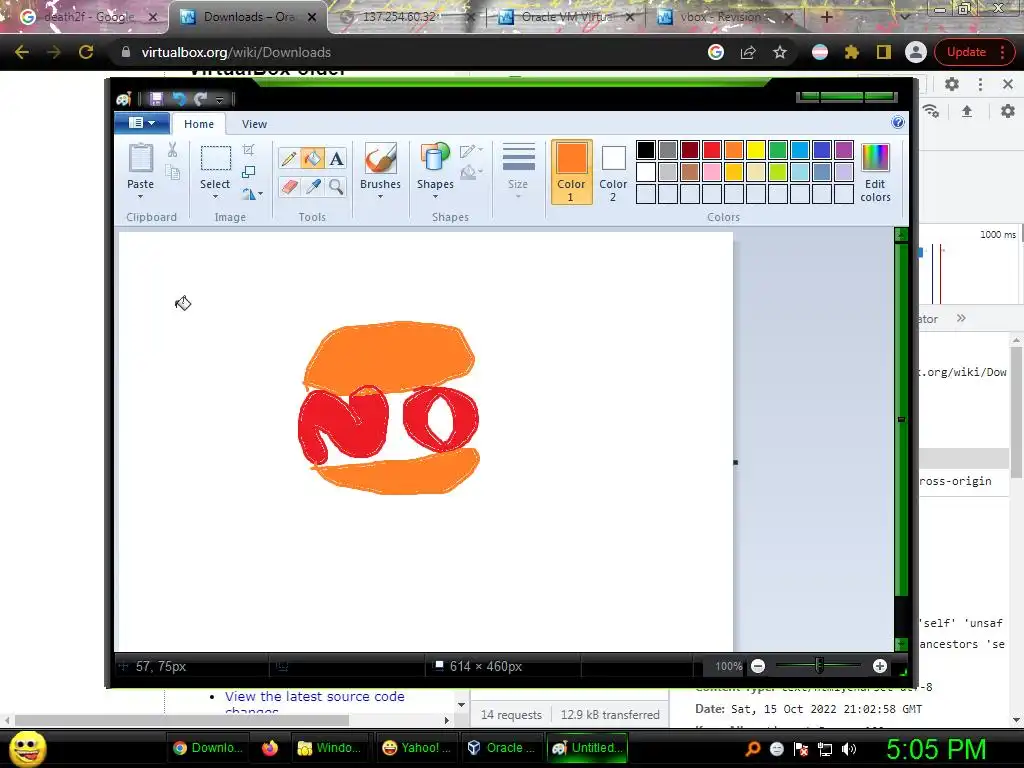The height and width of the screenshot is (768, 1024).
Task: Select Color 2 background button
Action: (x=613, y=172)
